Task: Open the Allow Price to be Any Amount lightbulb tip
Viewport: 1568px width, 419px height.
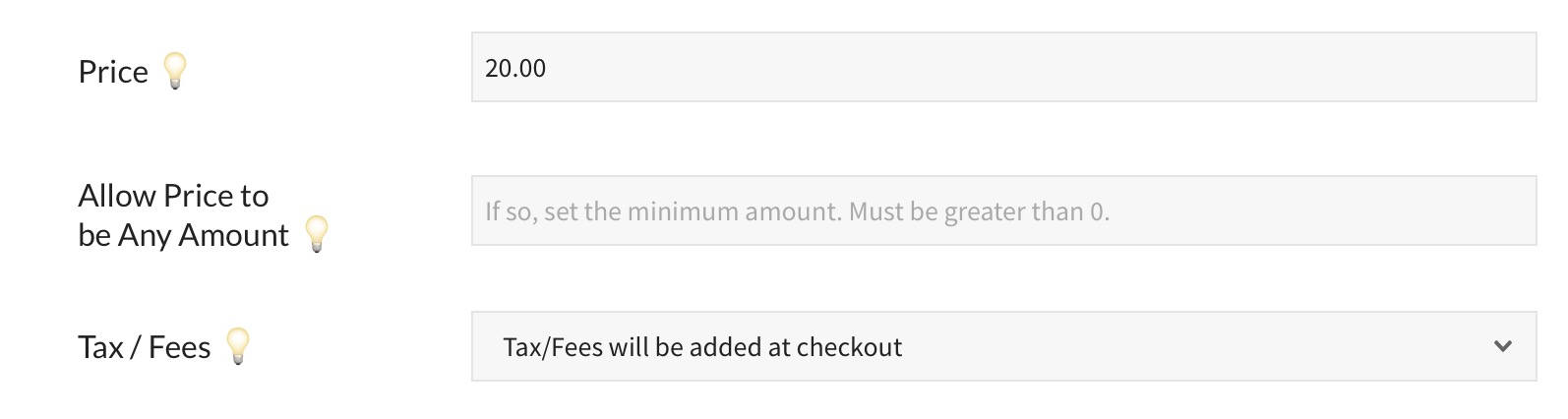Action: point(316,234)
